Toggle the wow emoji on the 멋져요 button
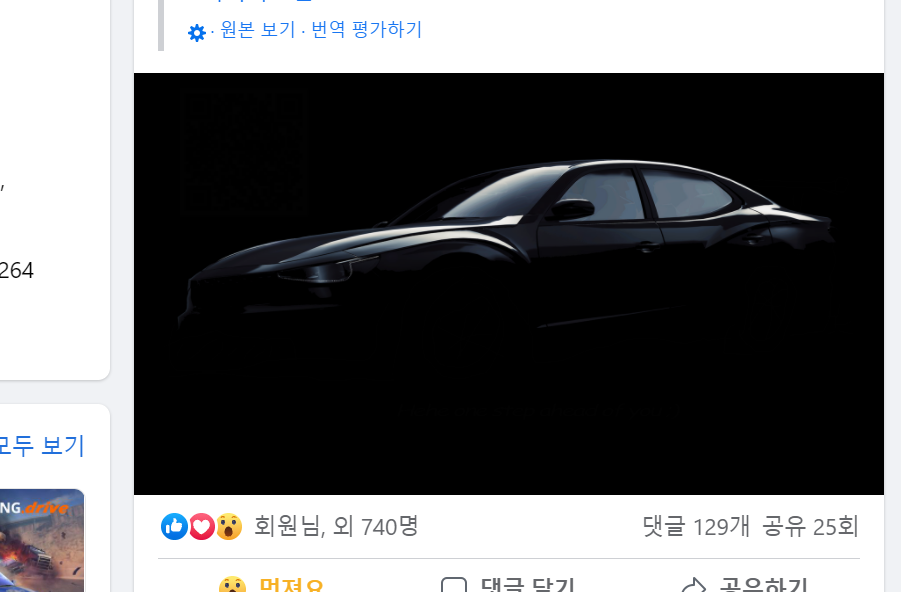 (x=232, y=585)
